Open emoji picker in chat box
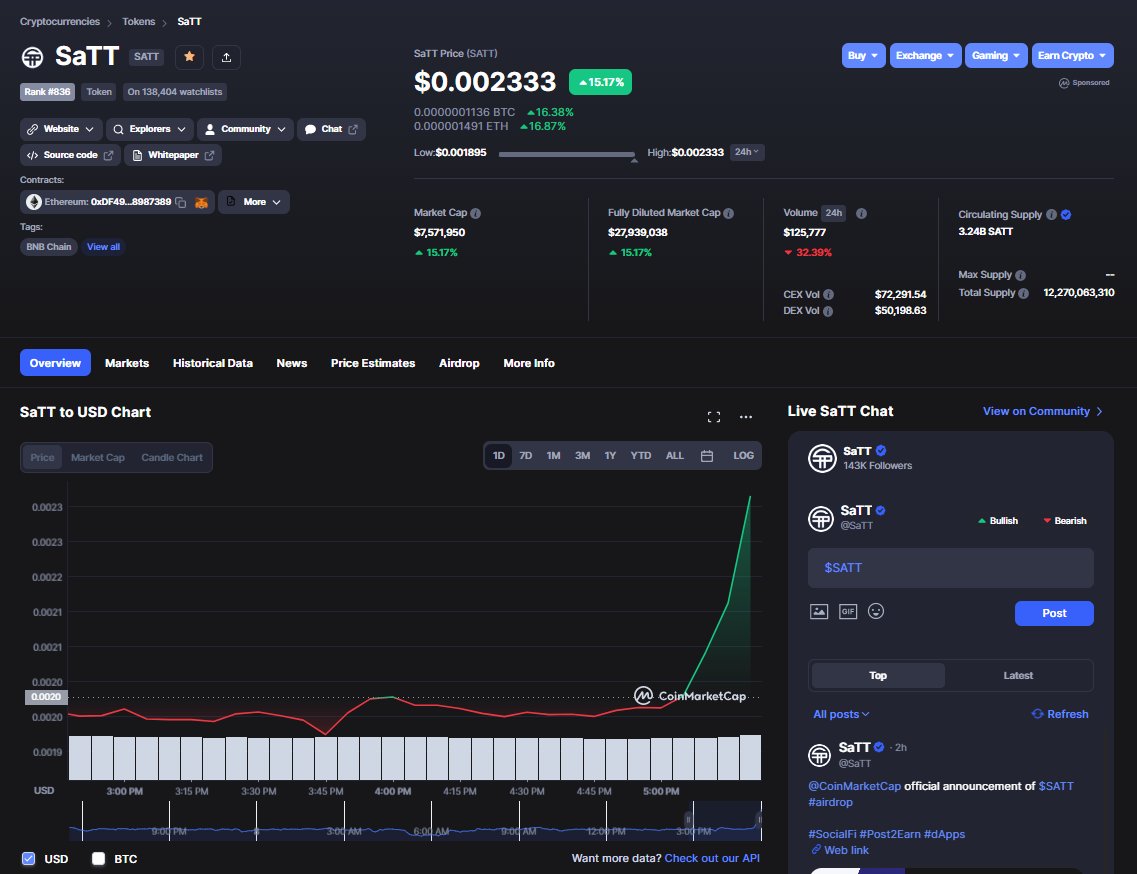This screenshot has width=1137, height=874. (876, 611)
